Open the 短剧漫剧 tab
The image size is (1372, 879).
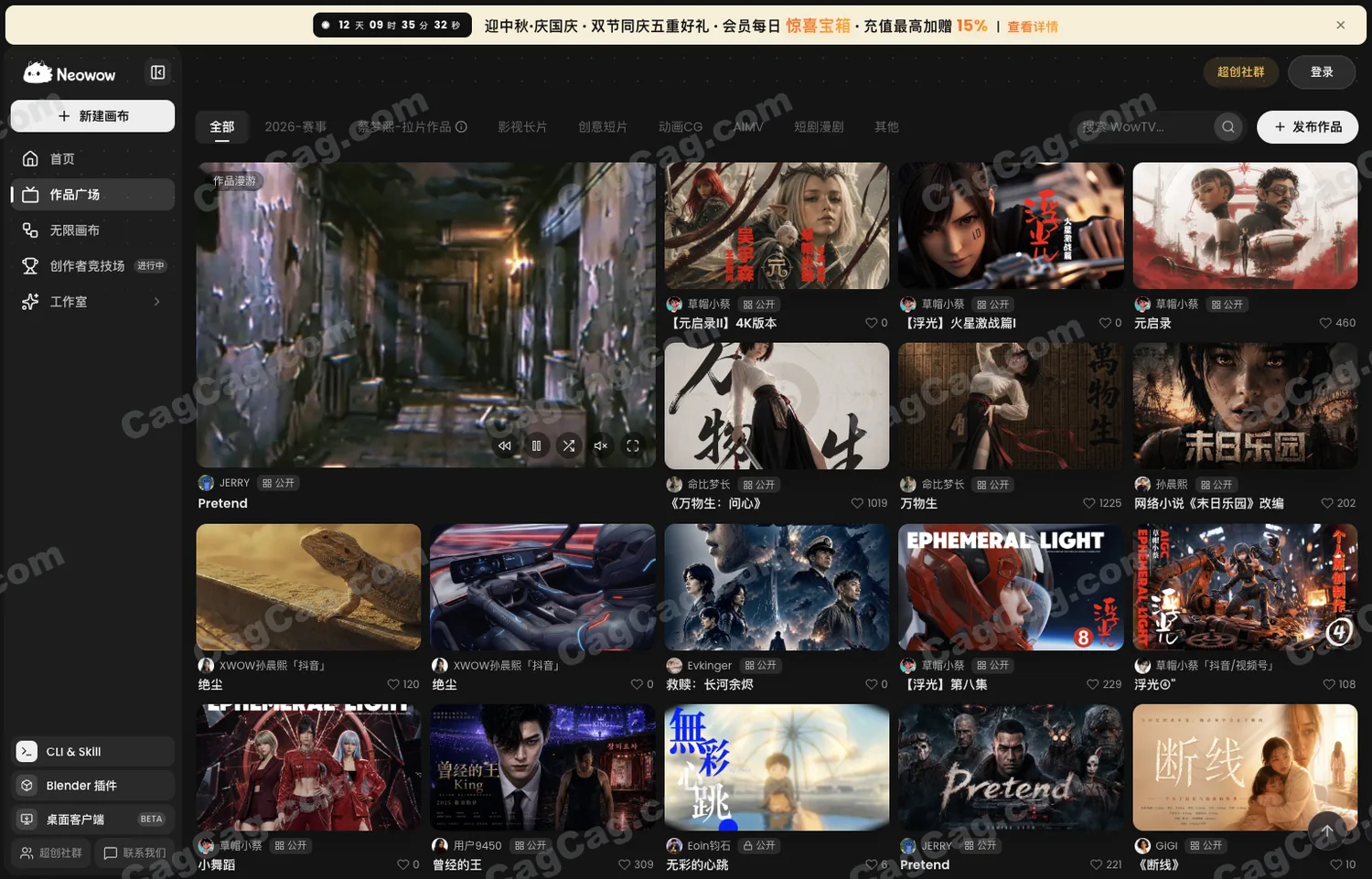[819, 127]
